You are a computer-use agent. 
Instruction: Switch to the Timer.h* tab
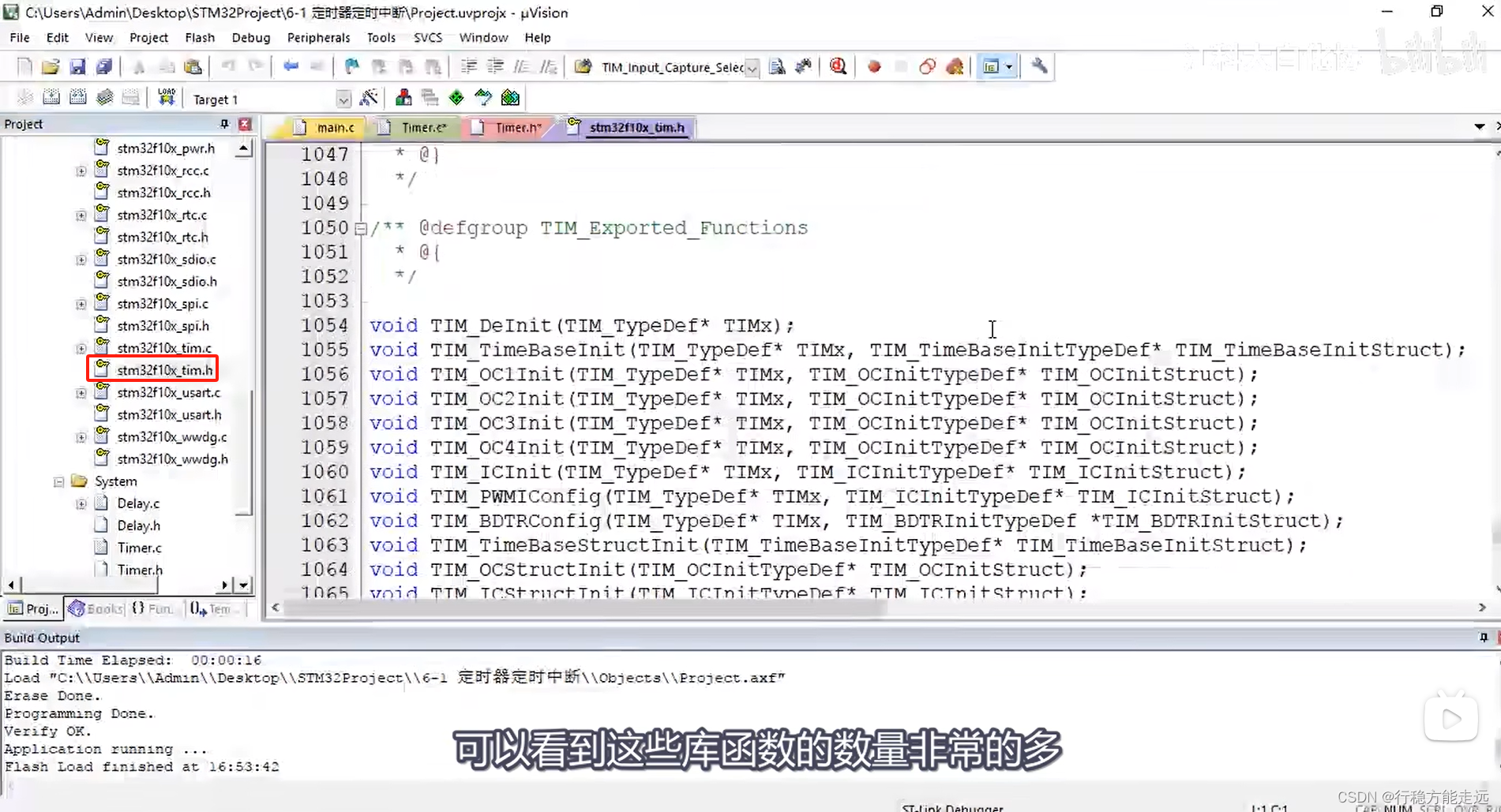[509, 127]
